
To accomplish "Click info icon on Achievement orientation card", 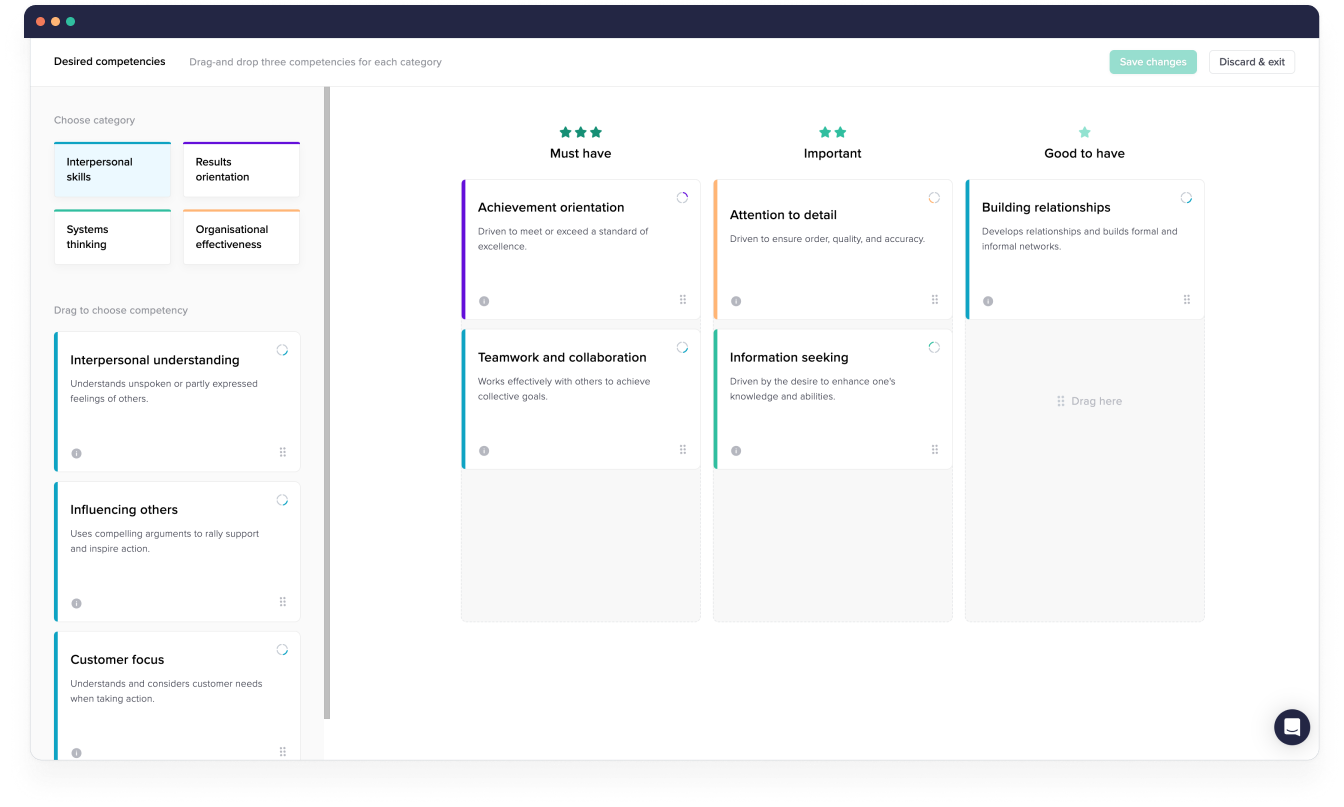I will click(x=484, y=301).
